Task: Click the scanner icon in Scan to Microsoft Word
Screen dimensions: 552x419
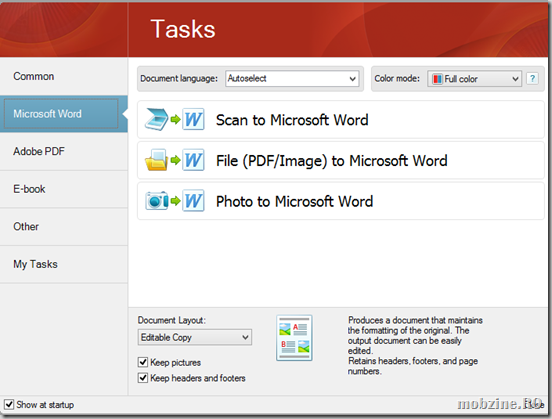Action: 157,119
